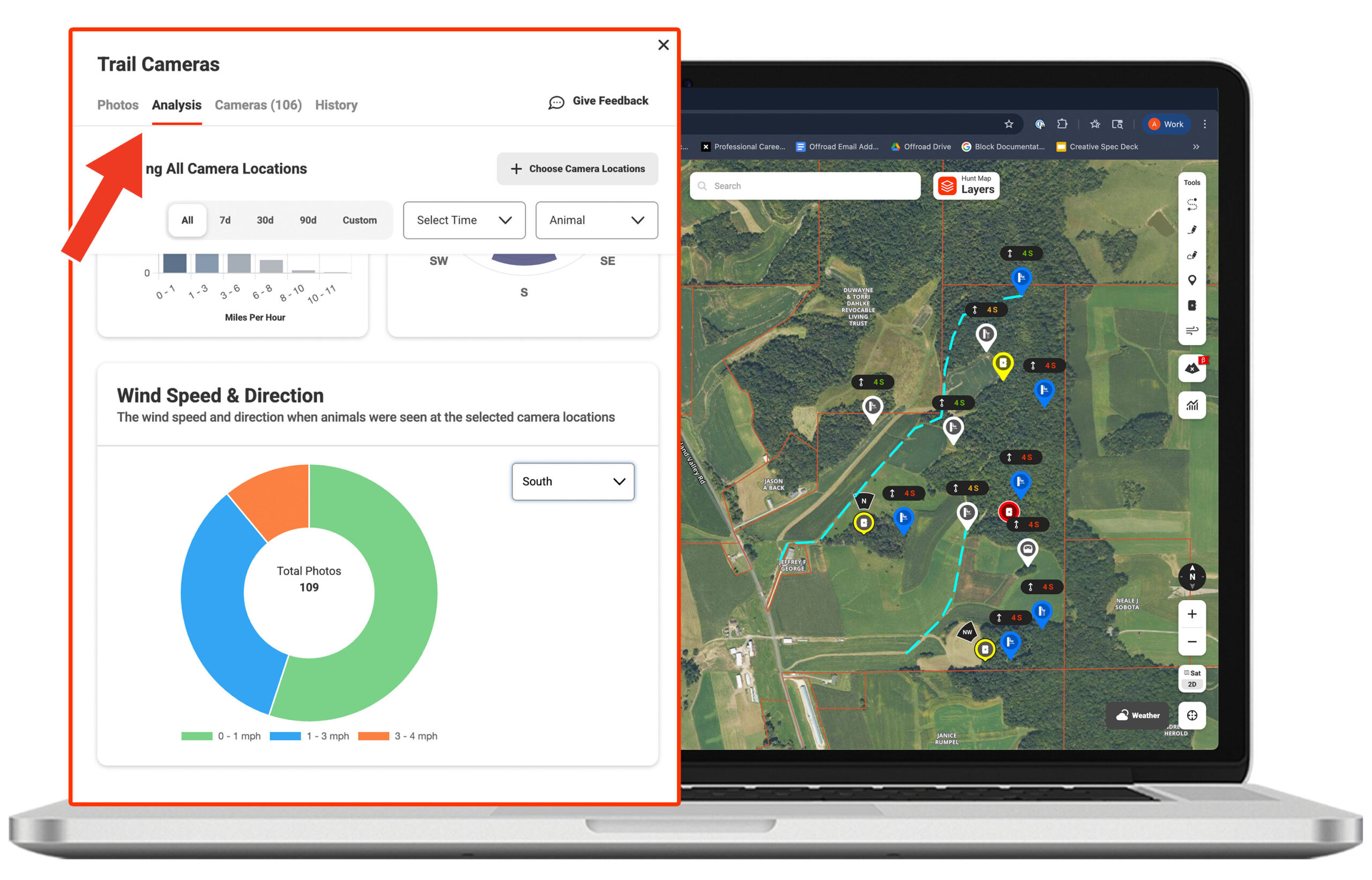The image size is (1372, 880).
Task: Select the trail camera tool
Action: [1192, 305]
